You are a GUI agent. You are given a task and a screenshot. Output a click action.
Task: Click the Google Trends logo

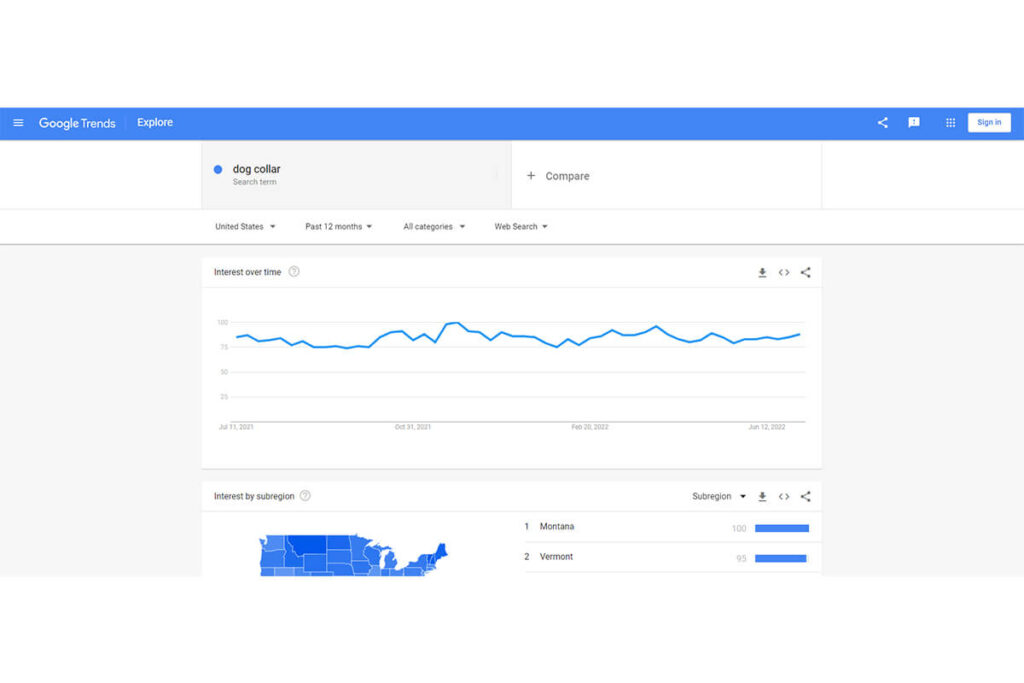[x=77, y=123]
